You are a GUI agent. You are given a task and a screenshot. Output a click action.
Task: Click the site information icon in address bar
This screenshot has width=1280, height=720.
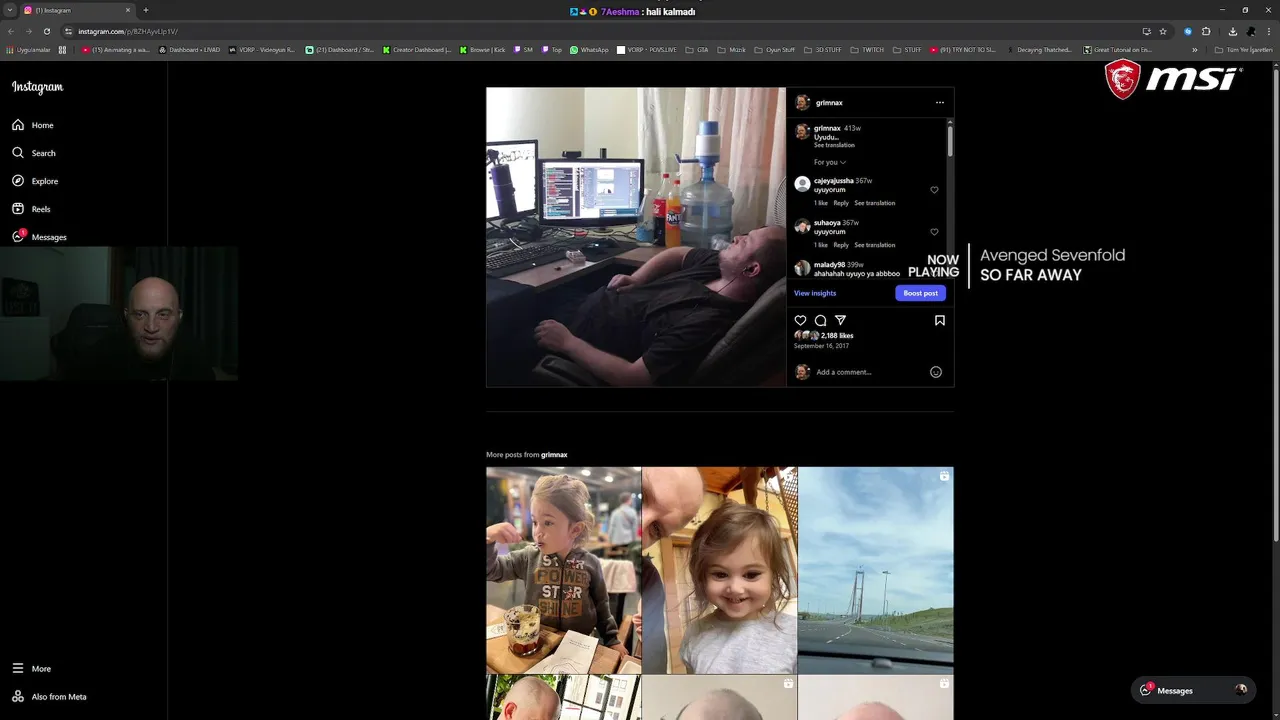click(x=68, y=31)
